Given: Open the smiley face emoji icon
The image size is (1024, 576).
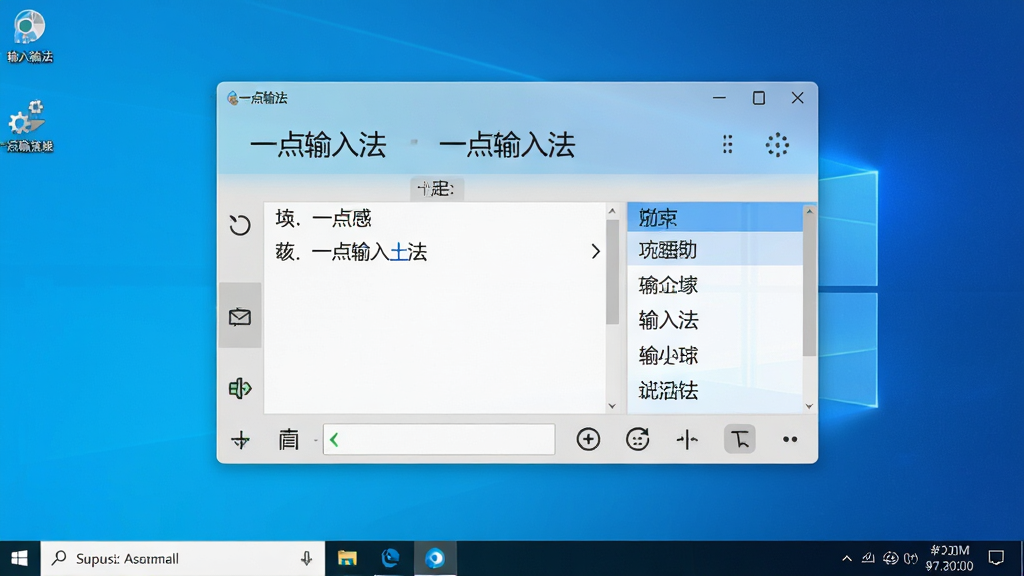Looking at the screenshot, I should point(637,440).
